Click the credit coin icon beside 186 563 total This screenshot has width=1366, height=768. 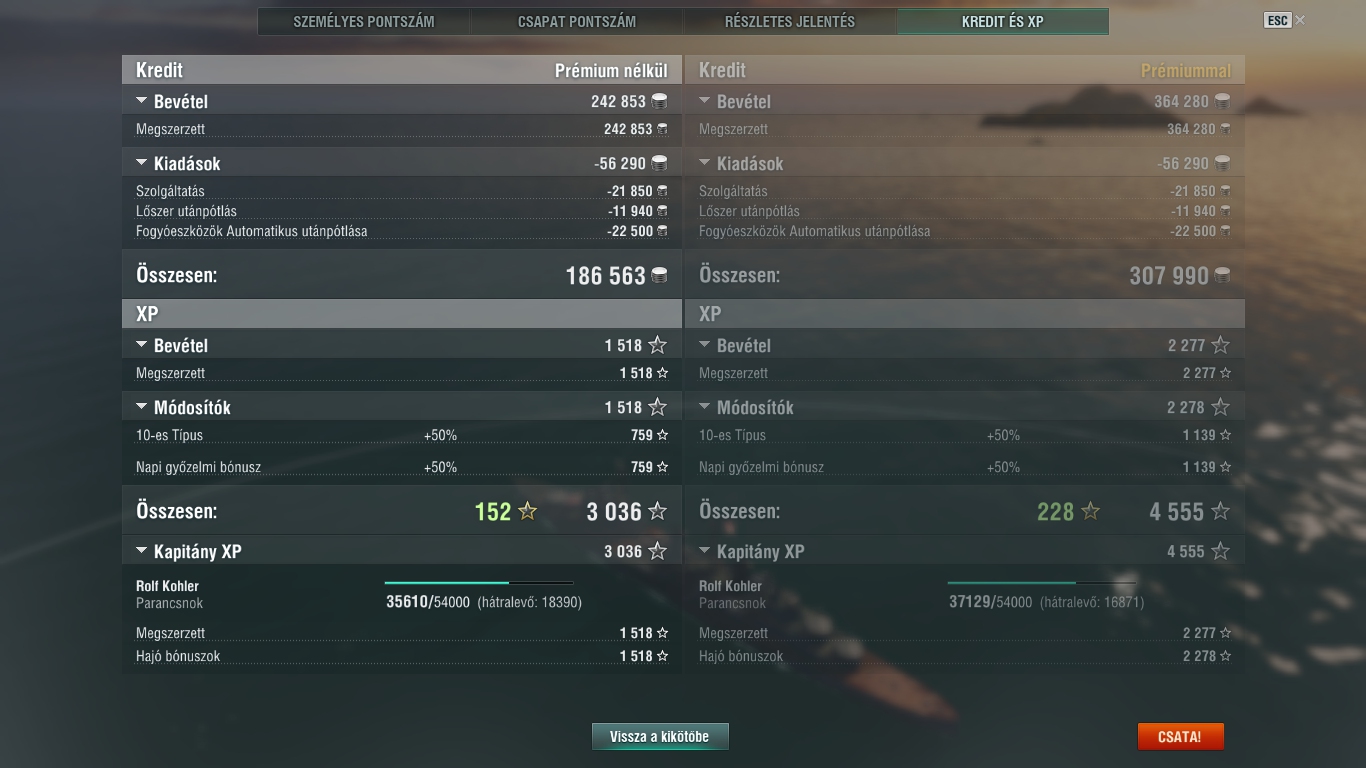[659, 275]
